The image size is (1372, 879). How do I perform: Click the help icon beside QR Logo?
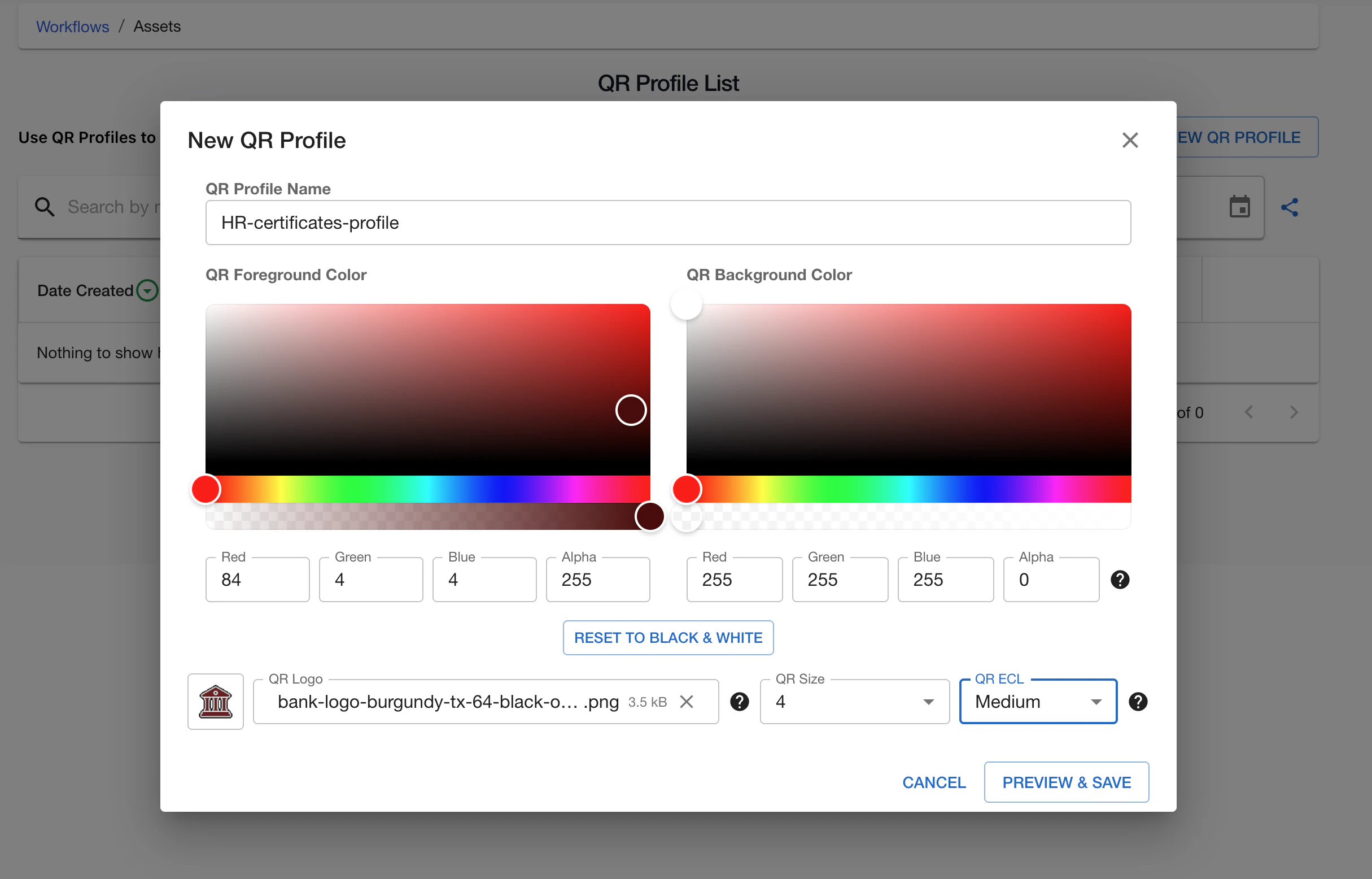click(739, 702)
